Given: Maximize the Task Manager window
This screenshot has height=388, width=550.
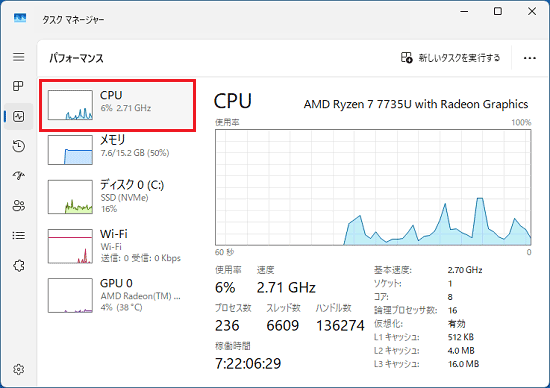Looking at the screenshot, I should pyautogui.click(x=498, y=12).
